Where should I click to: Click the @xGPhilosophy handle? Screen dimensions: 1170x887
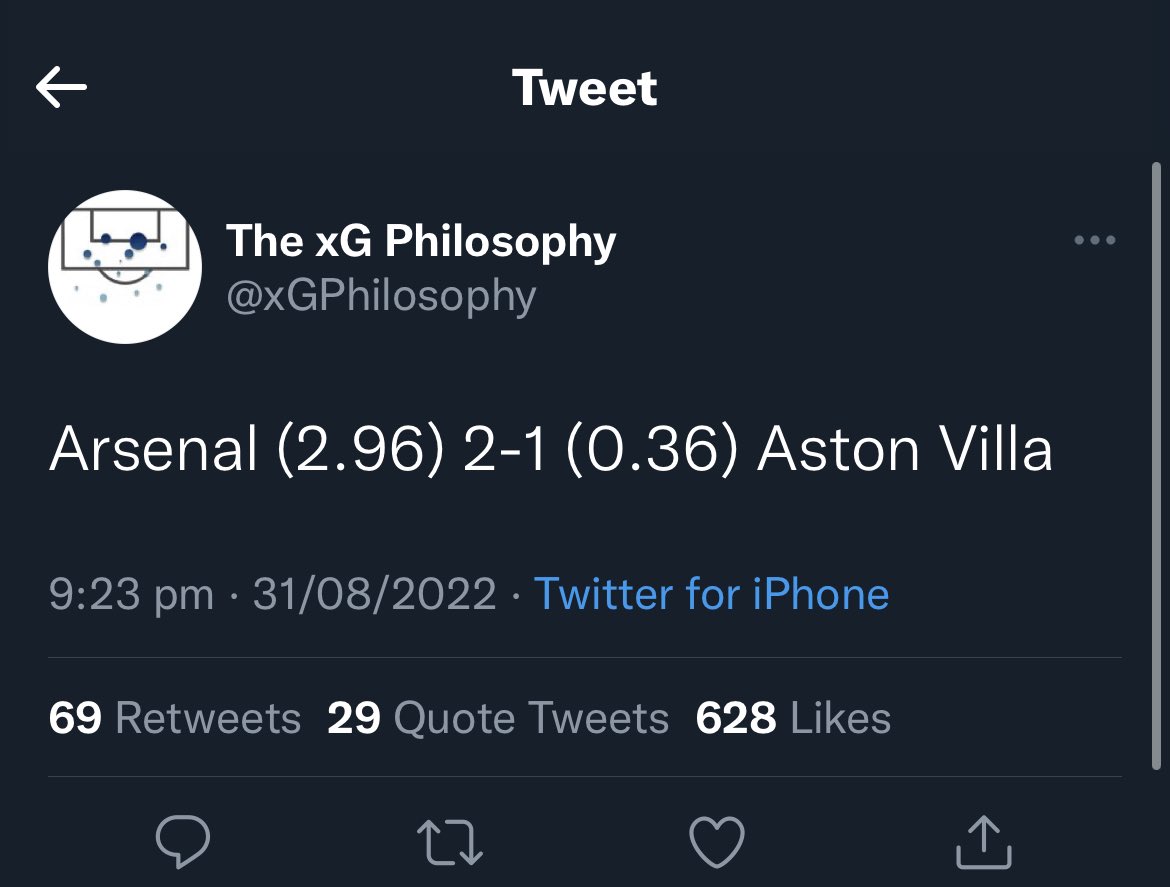click(x=381, y=297)
